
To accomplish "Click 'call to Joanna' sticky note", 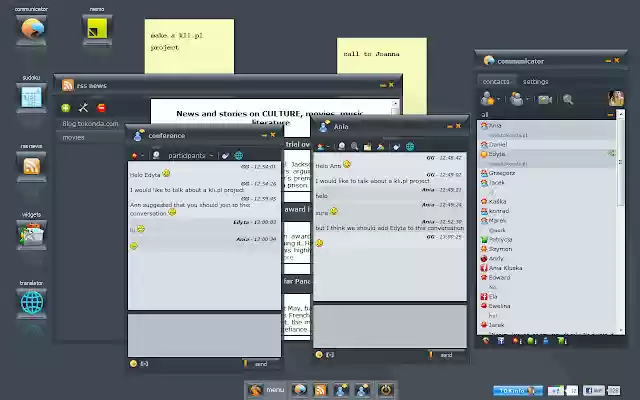I will pyautogui.click(x=382, y=76).
